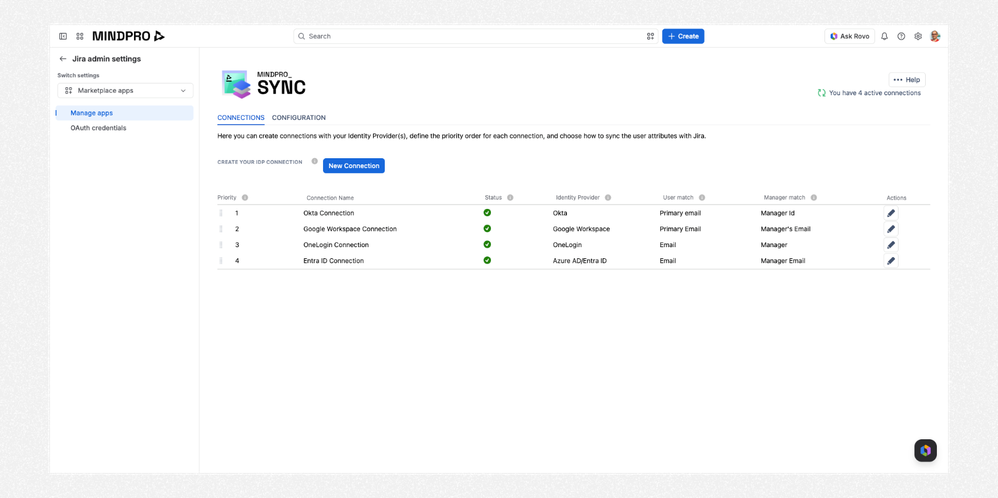Go back from Jira admin settings
998x498 pixels.
[x=63, y=59]
